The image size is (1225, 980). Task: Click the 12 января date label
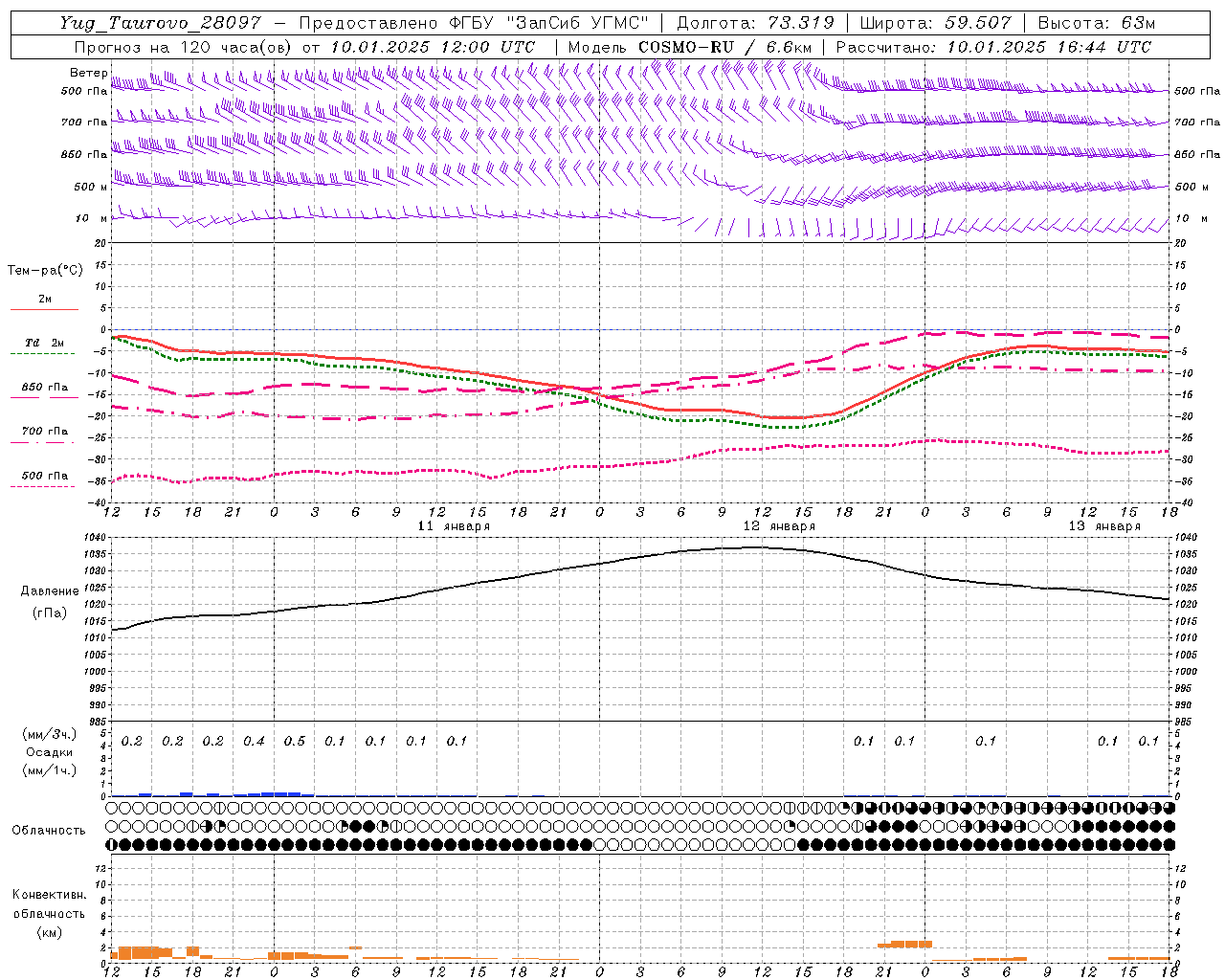[780, 526]
